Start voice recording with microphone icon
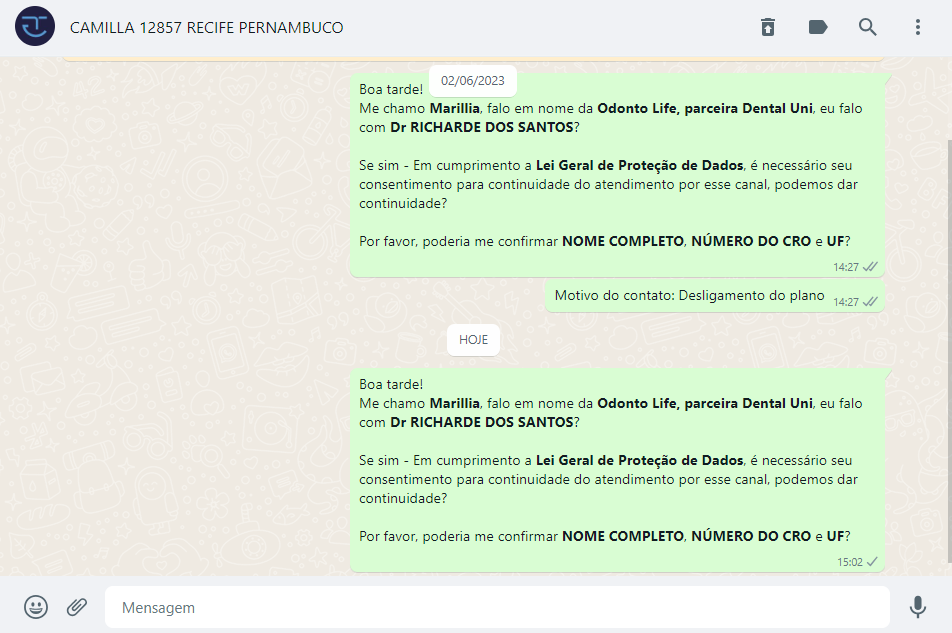This screenshot has width=952, height=633. [917, 607]
